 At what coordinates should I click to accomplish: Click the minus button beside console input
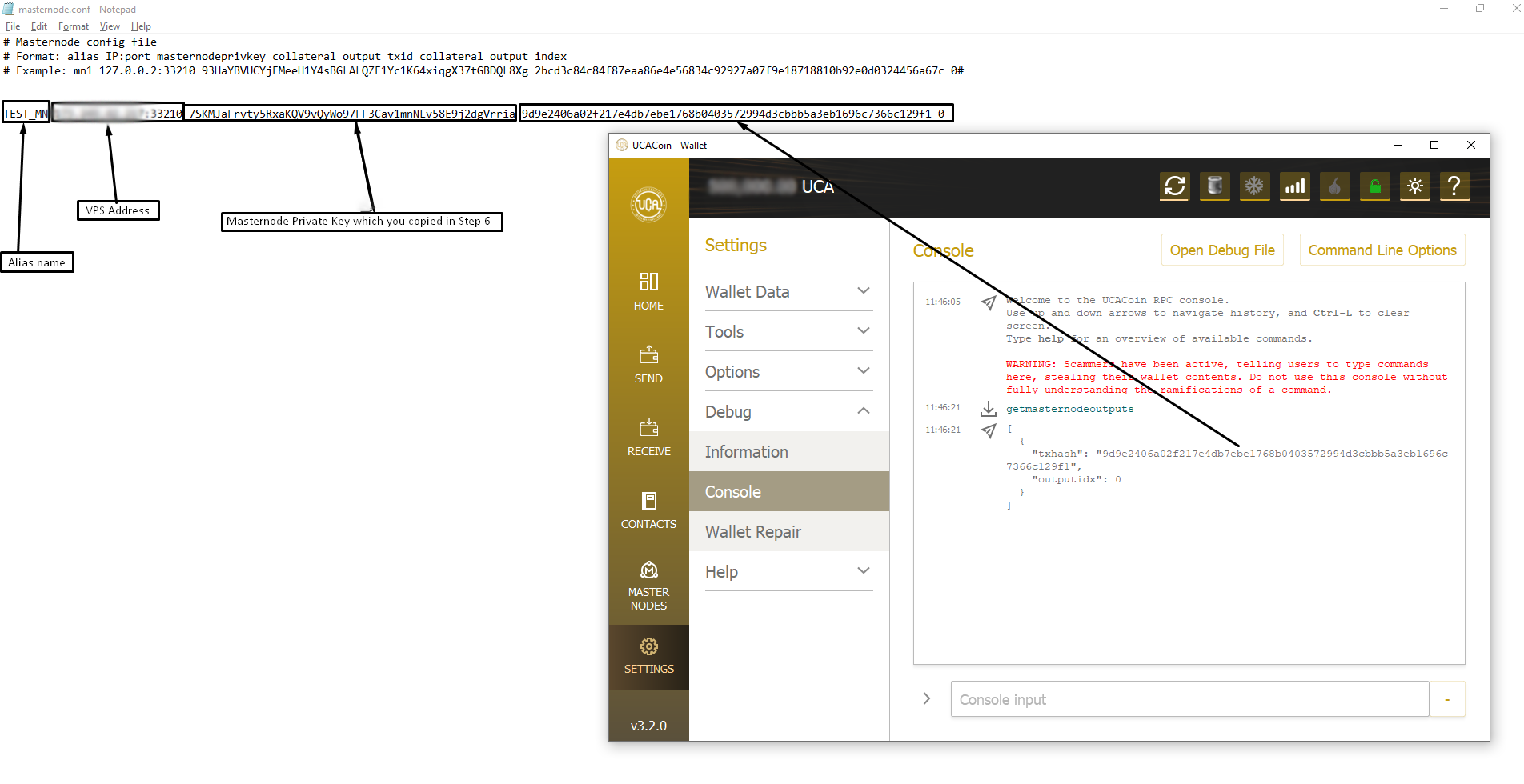tap(1447, 699)
